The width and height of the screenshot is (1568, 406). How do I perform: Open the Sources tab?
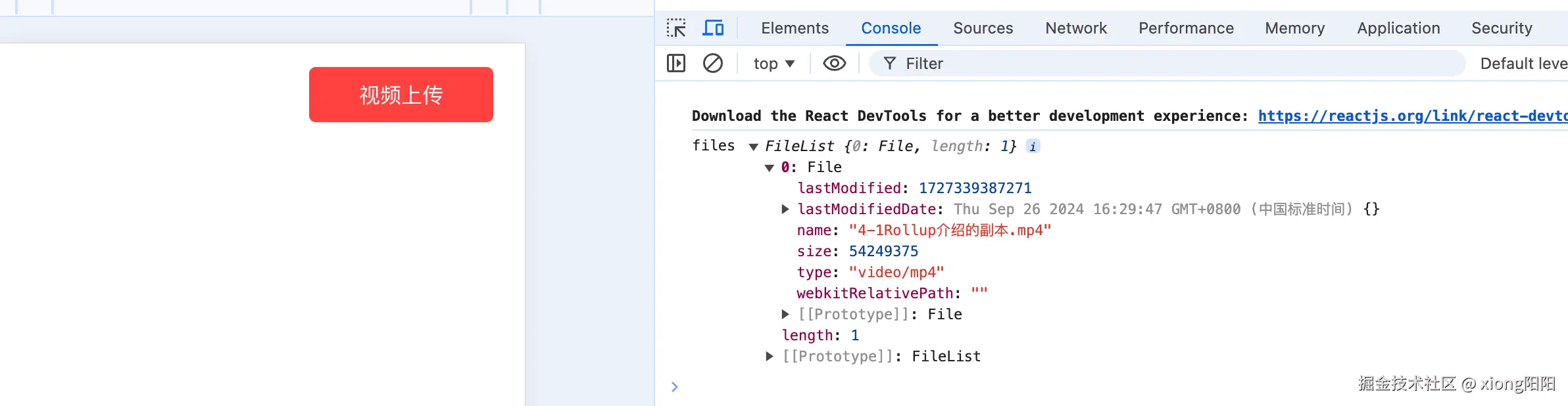[983, 28]
